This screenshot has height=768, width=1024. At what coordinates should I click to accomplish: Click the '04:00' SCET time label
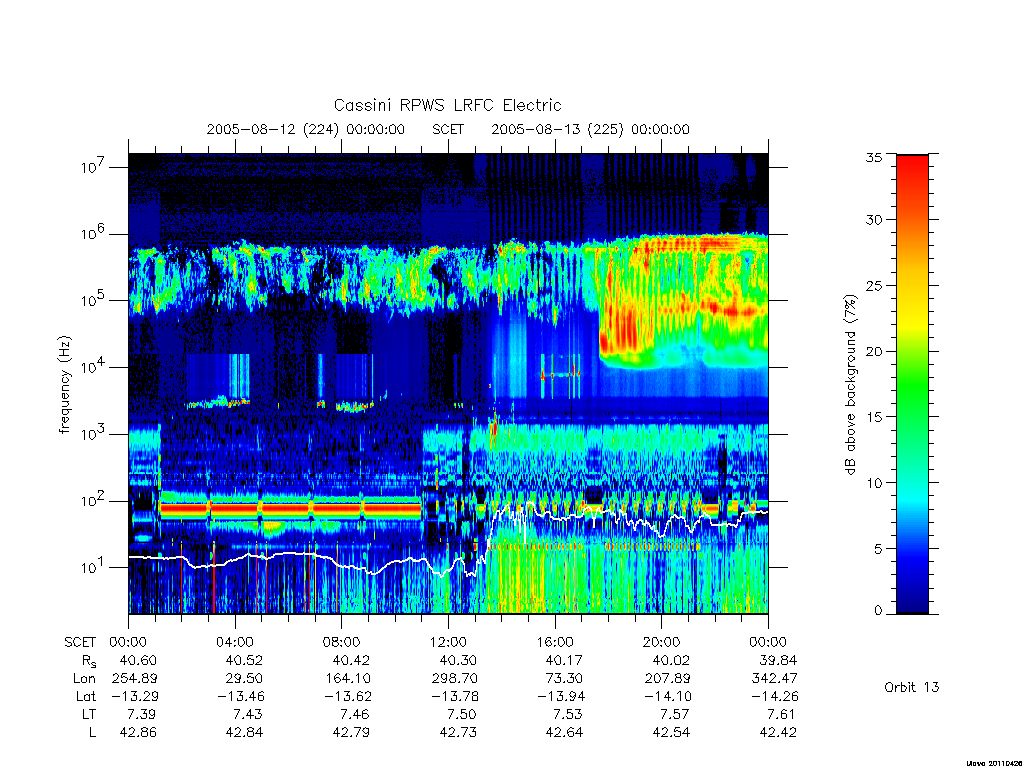coord(234,642)
